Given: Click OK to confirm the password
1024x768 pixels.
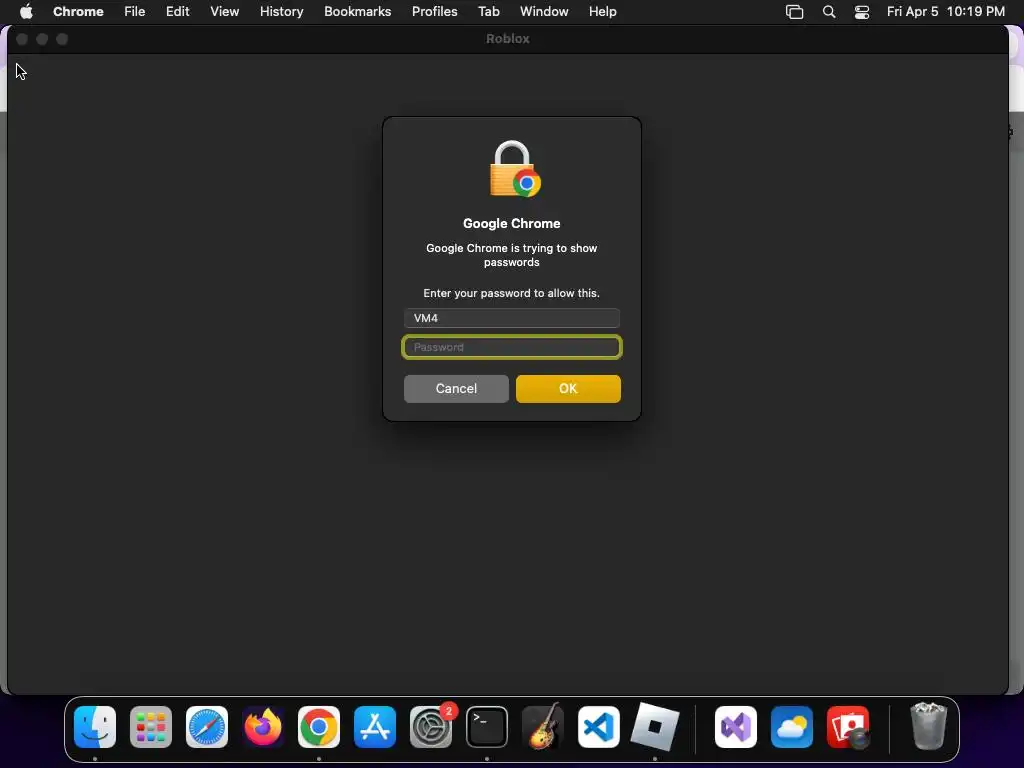Looking at the screenshot, I should click(x=568, y=389).
